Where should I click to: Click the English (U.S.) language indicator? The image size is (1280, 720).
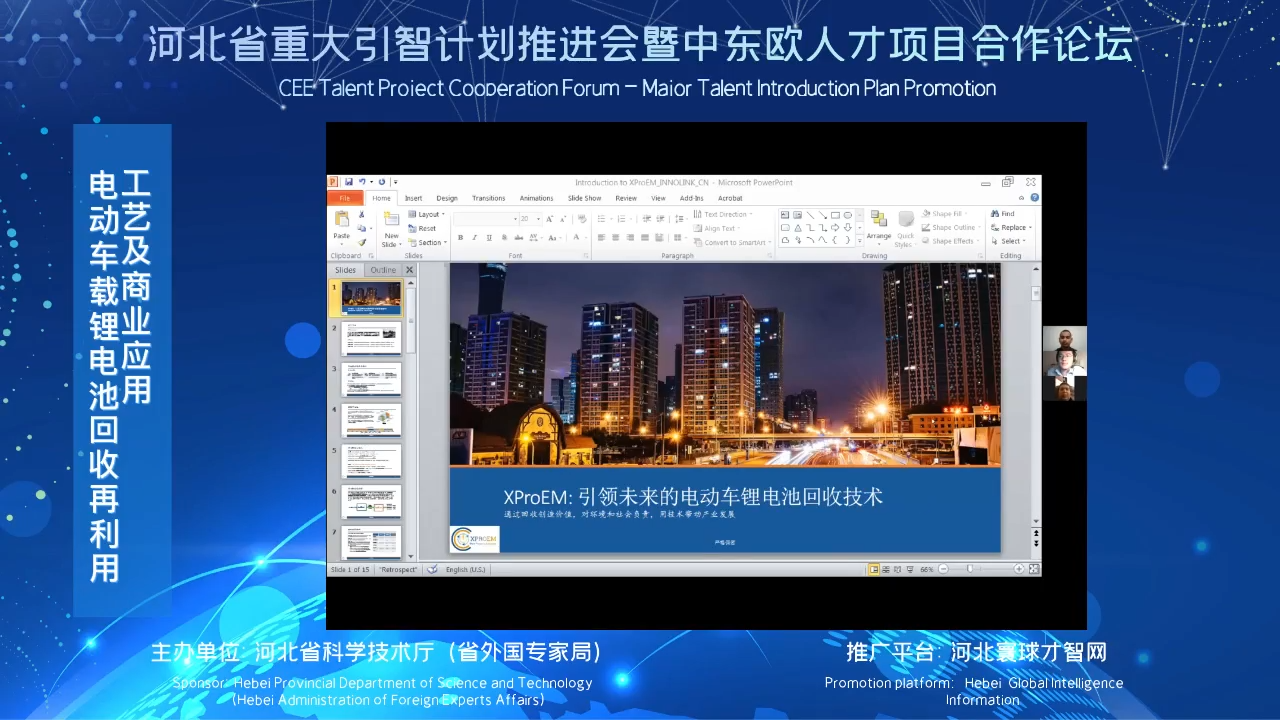(x=465, y=569)
